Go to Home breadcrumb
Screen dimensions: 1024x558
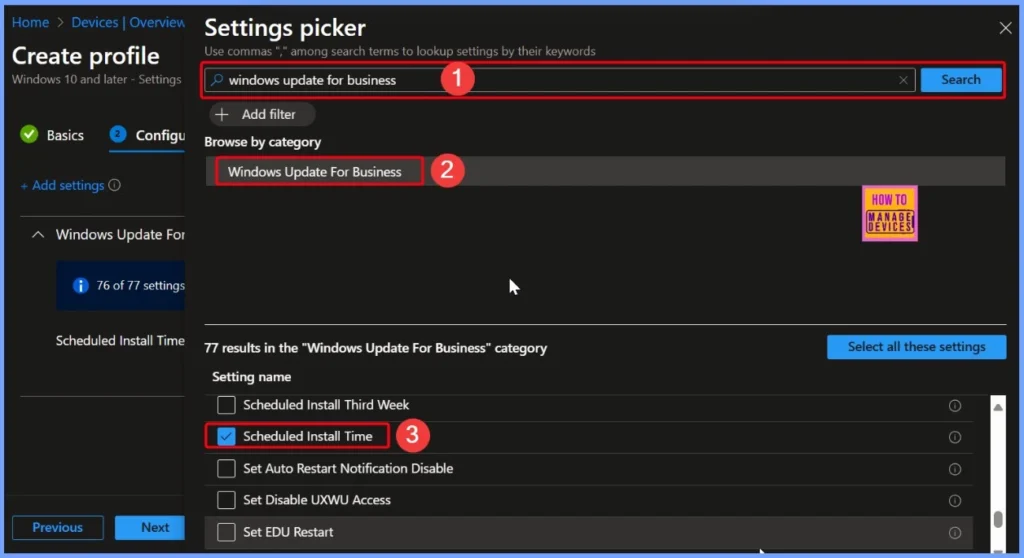click(30, 22)
